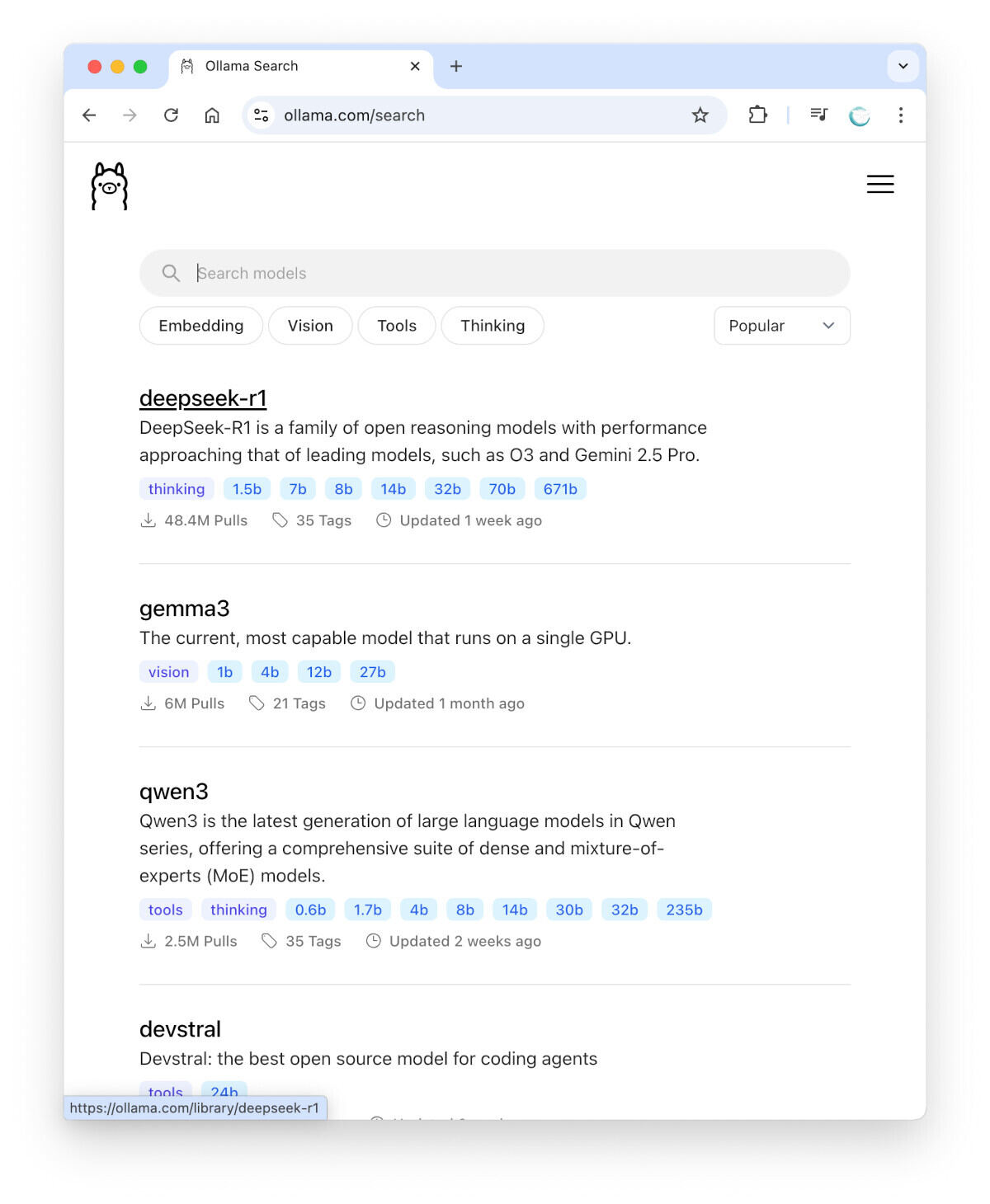
Task: Open the Popular sort dropdown
Action: point(782,326)
